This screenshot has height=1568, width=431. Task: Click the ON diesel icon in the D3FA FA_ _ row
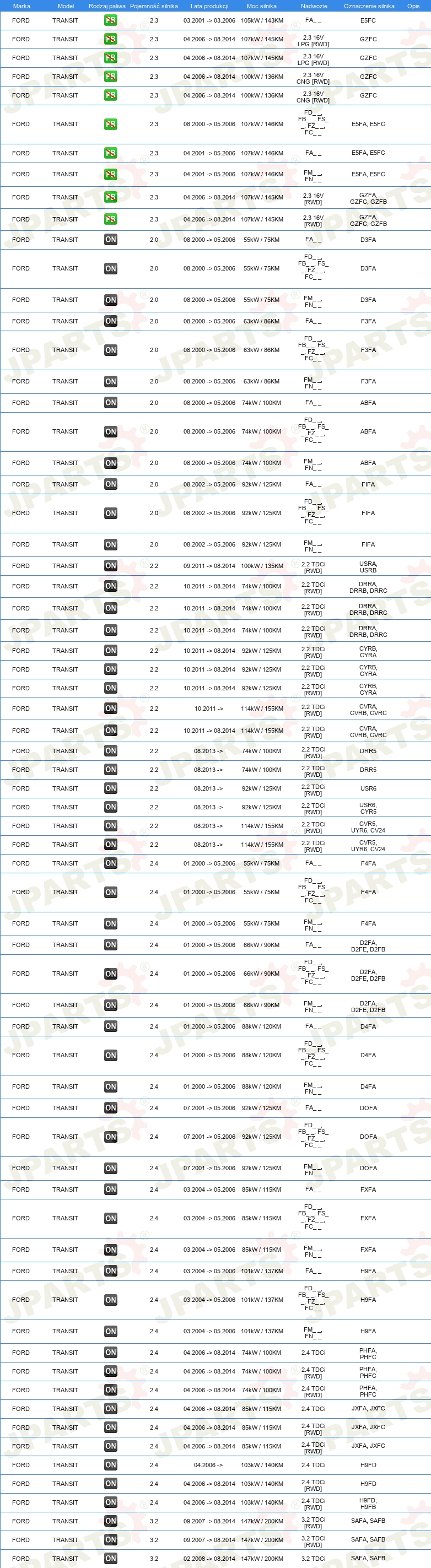click(110, 240)
